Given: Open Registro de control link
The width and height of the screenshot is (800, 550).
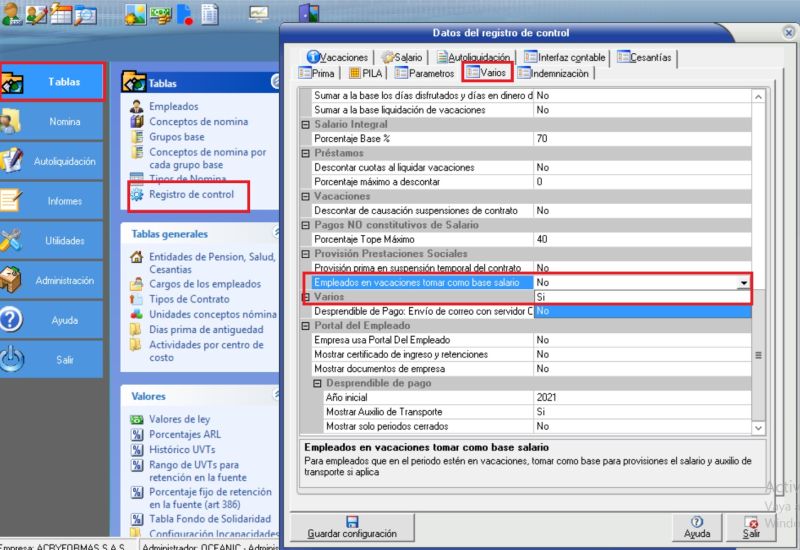Looking at the screenshot, I should 191,194.
